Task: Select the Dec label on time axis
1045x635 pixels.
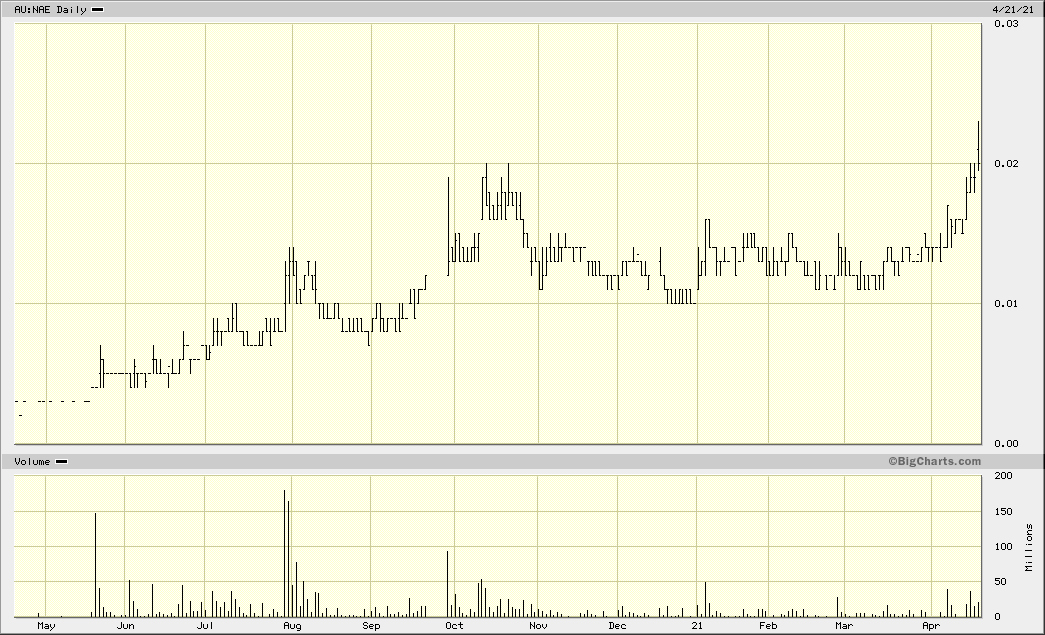Action: tap(617, 626)
